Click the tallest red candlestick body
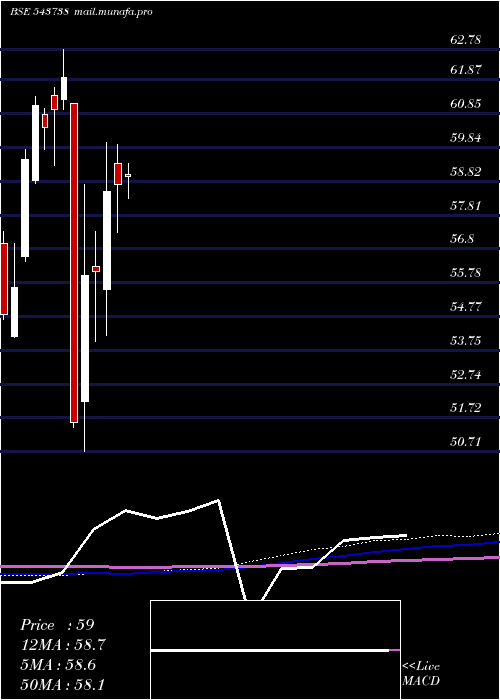The width and height of the screenshot is (500, 700). (x=74, y=263)
